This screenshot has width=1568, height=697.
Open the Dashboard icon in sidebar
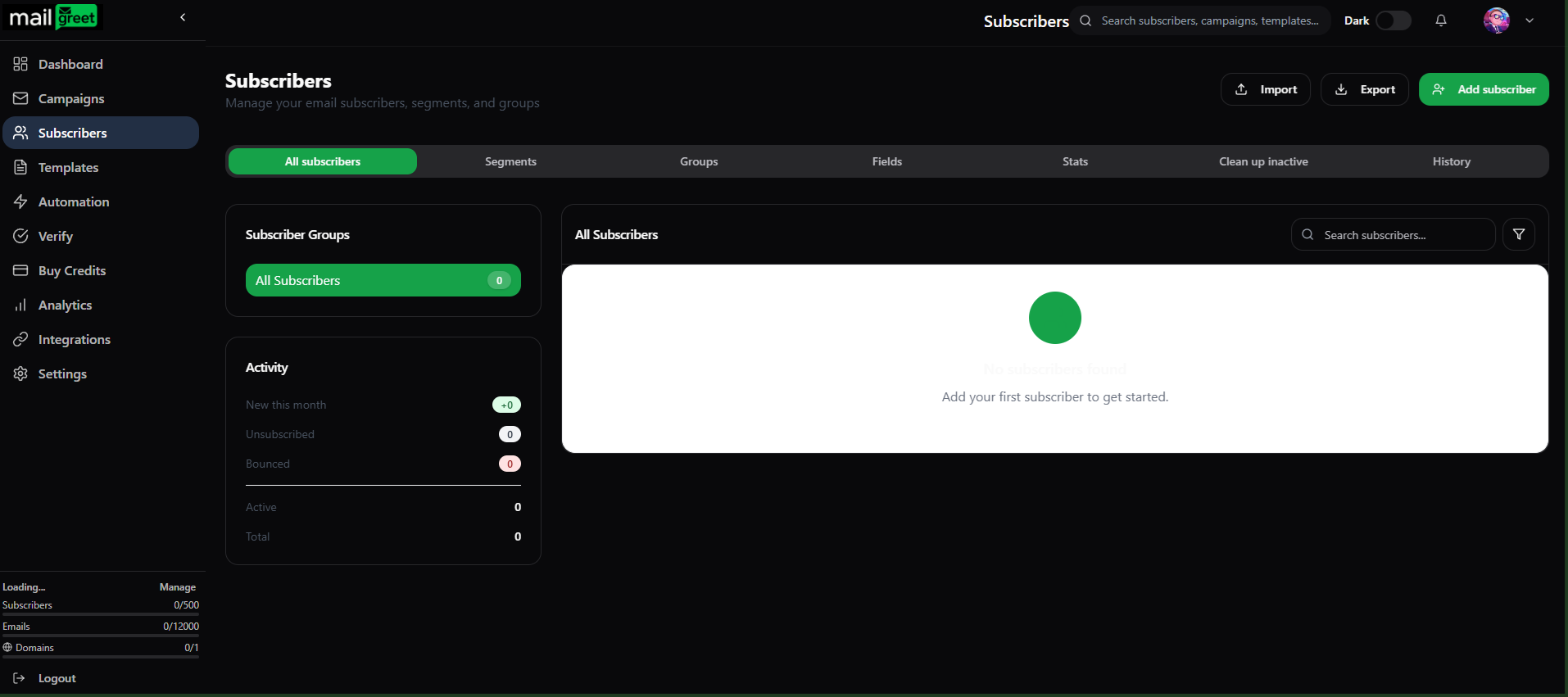click(x=20, y=64)
